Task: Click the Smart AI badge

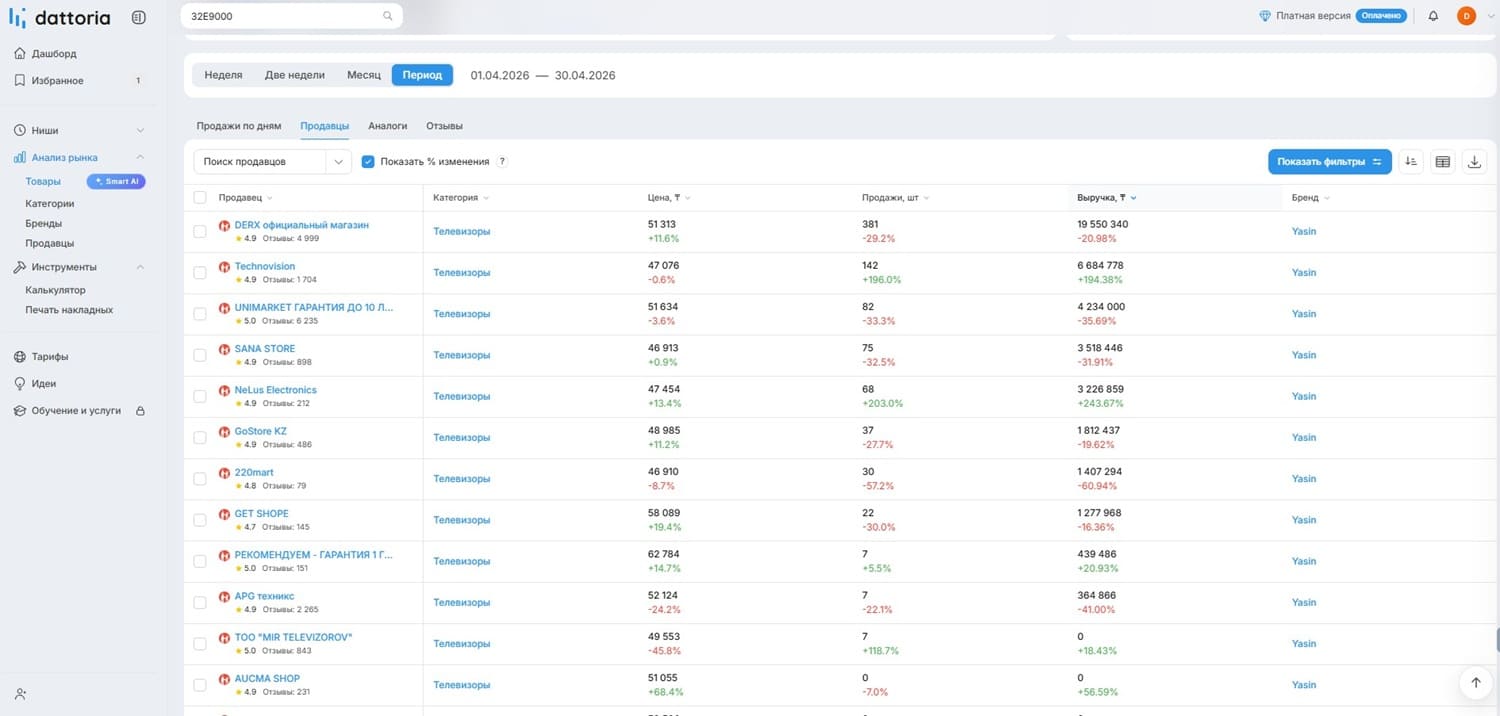Action: pyautogui.click(x=116, y=181)
